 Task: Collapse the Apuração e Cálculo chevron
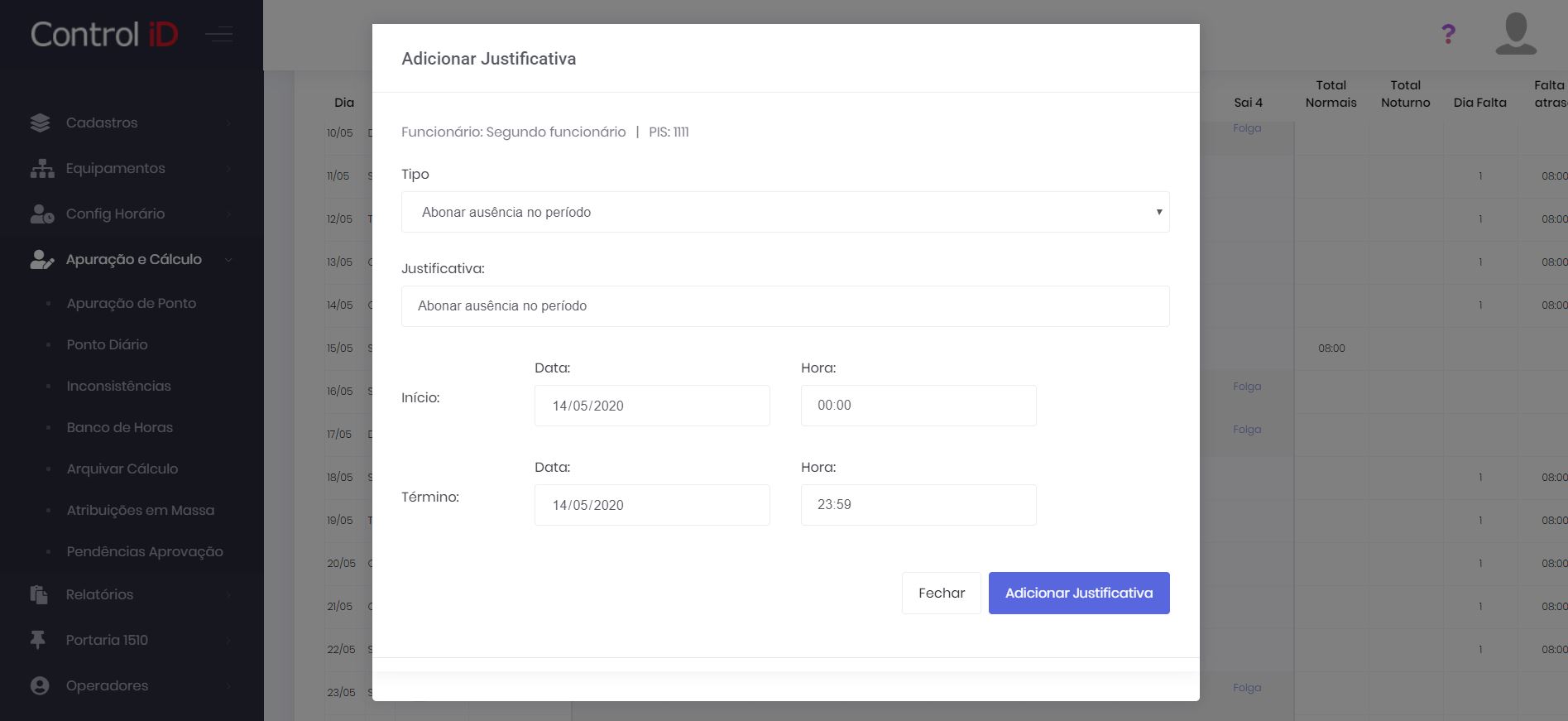(x=228, y=260)
